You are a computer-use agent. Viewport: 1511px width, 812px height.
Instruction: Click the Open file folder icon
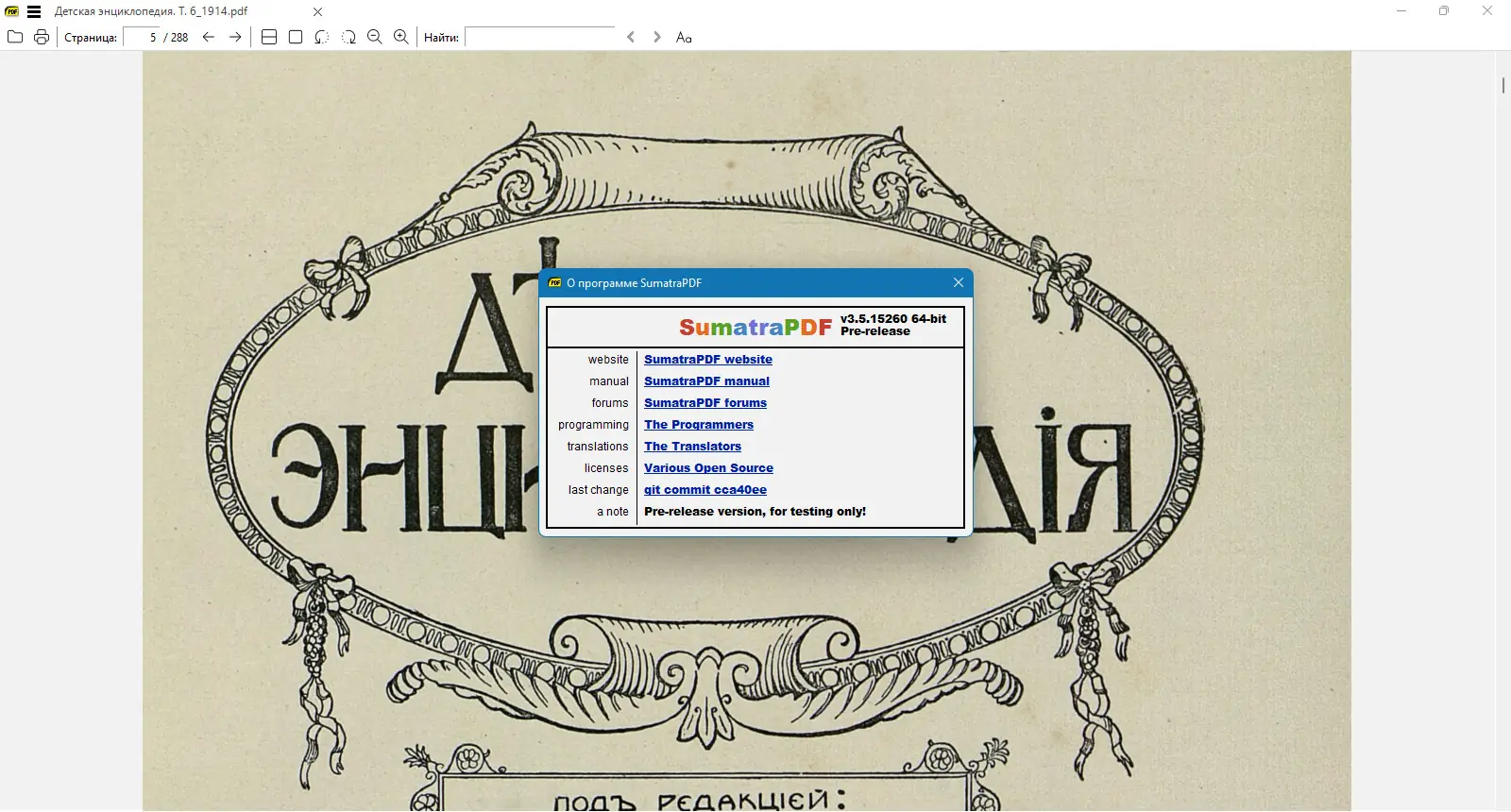pos(15,37)
